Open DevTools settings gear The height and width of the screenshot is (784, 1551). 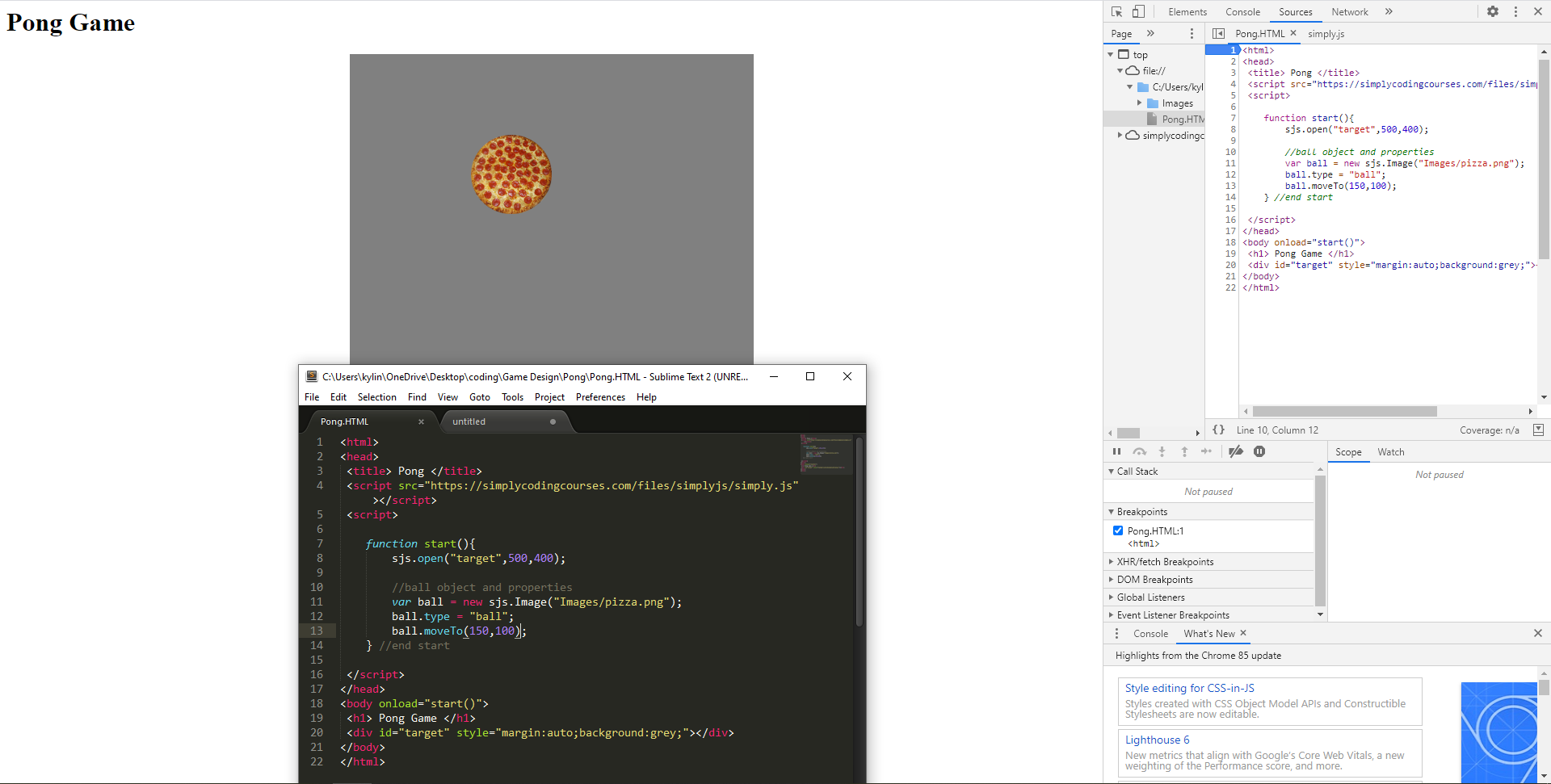tap(1493, 11)
